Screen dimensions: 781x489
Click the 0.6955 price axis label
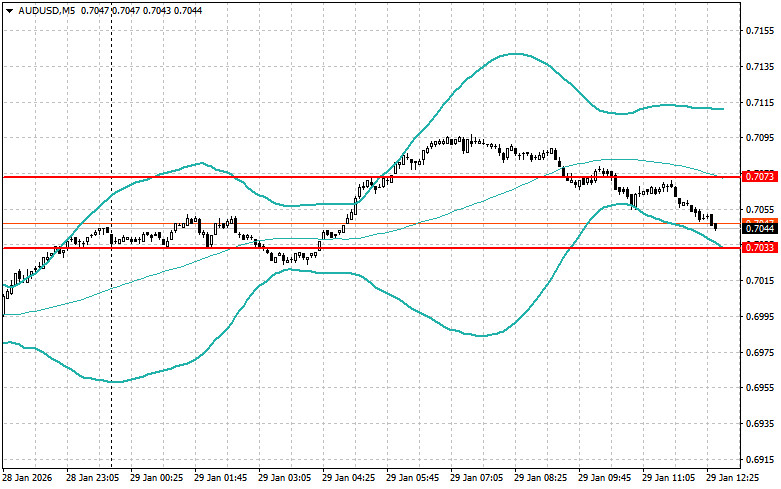click(760, 388)
